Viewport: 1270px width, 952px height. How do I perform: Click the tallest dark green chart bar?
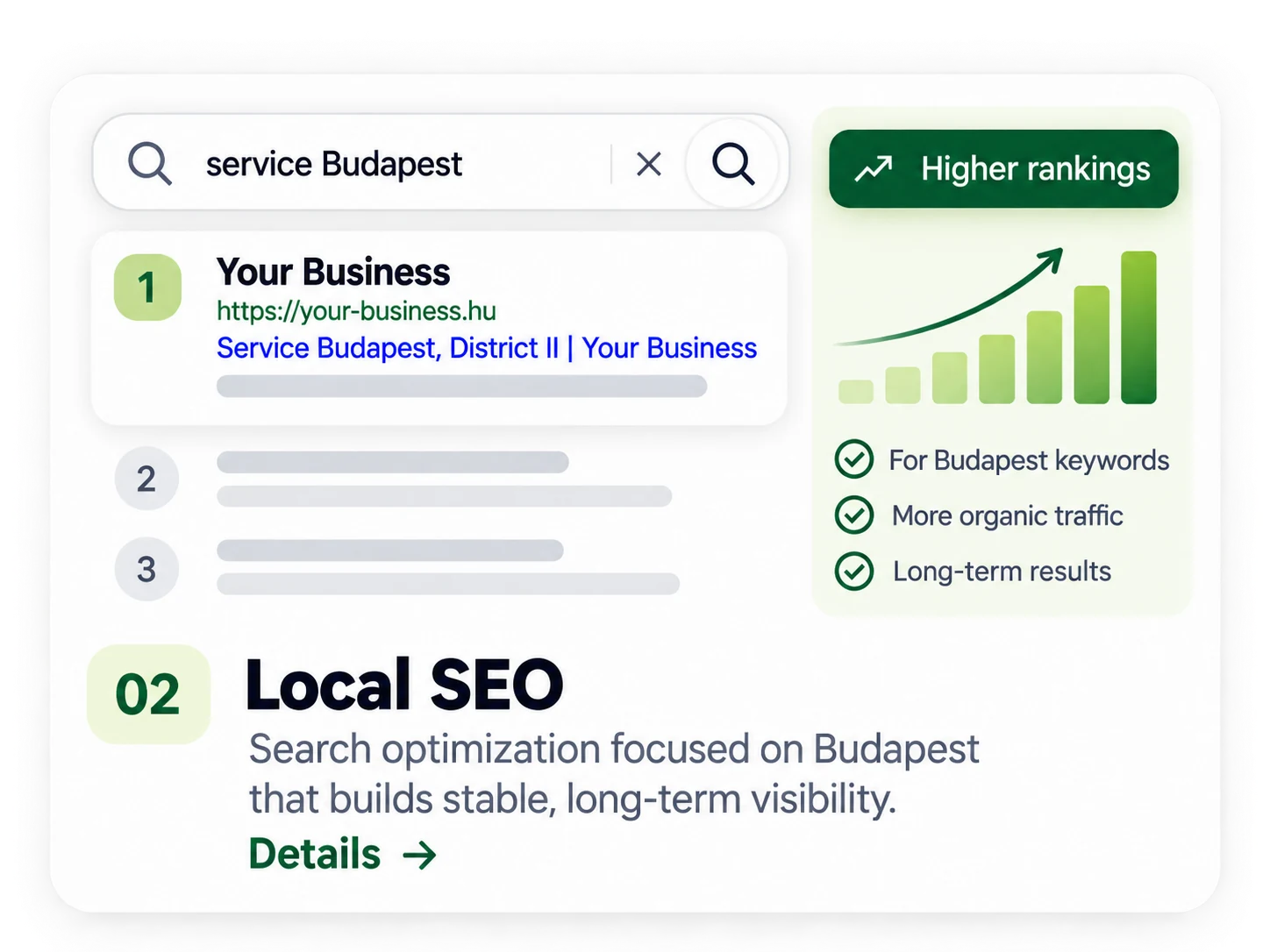[1138, 327]
